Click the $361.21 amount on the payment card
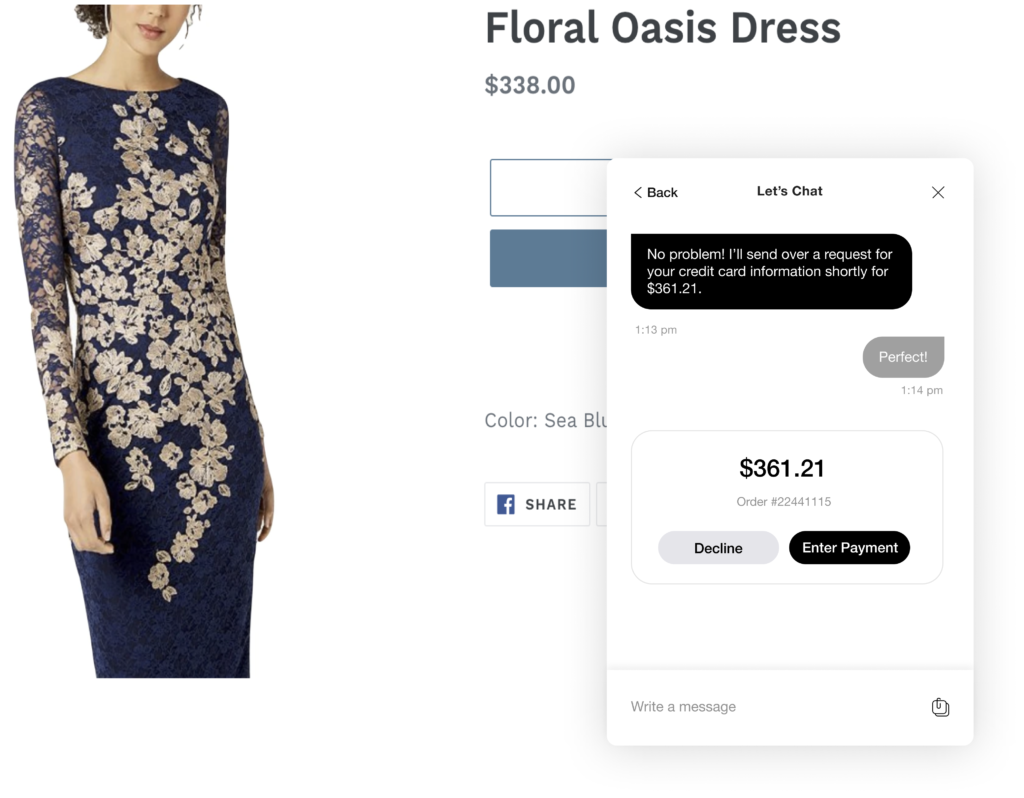The width and height of the screenshot is (1024, 798). point(785,468)
